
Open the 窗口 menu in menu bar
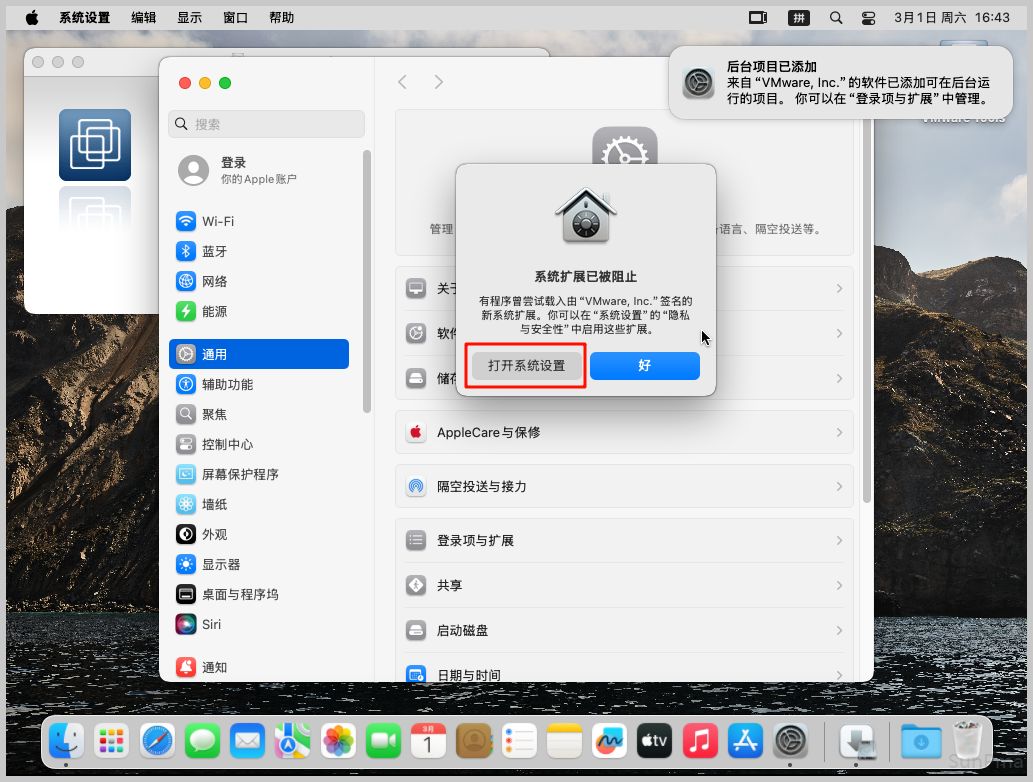click(x=235, y=17)
